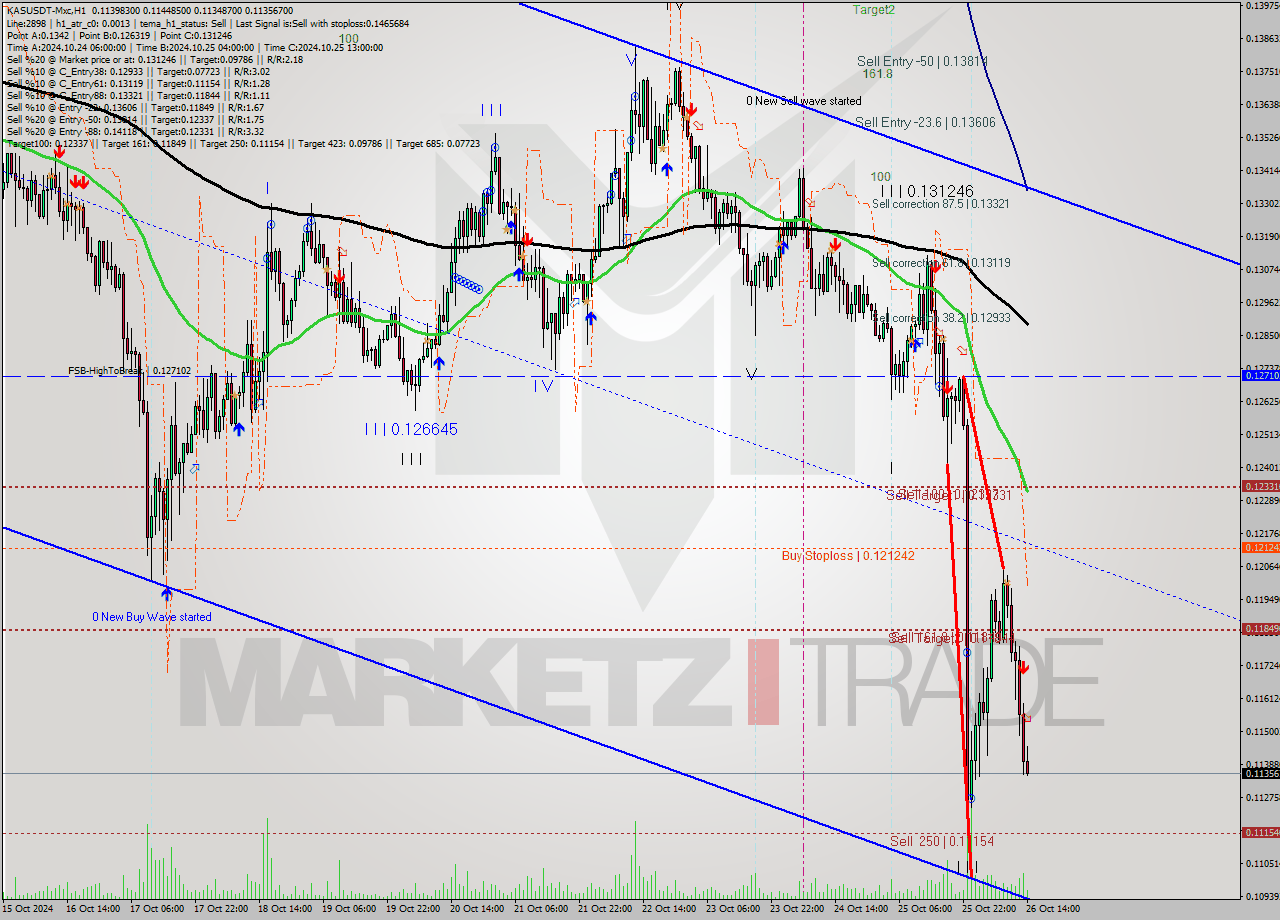Viewport: 1280px width, 920px height.
Task: Click the 0.13975 price axis value
Action: coord(1262,6)
